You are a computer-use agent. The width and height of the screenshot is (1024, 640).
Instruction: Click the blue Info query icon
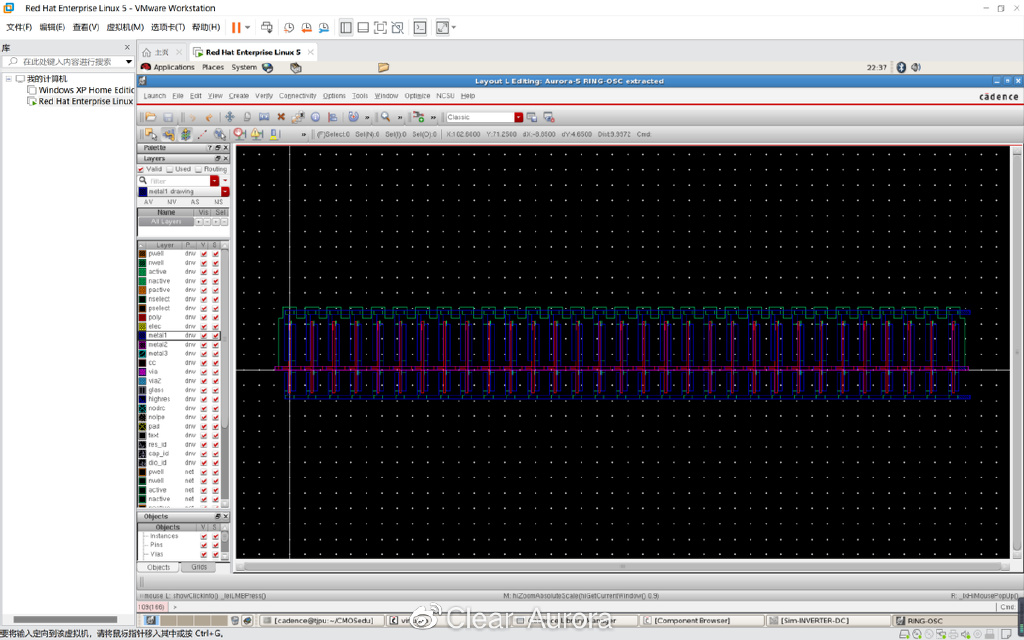pos(315,117)
